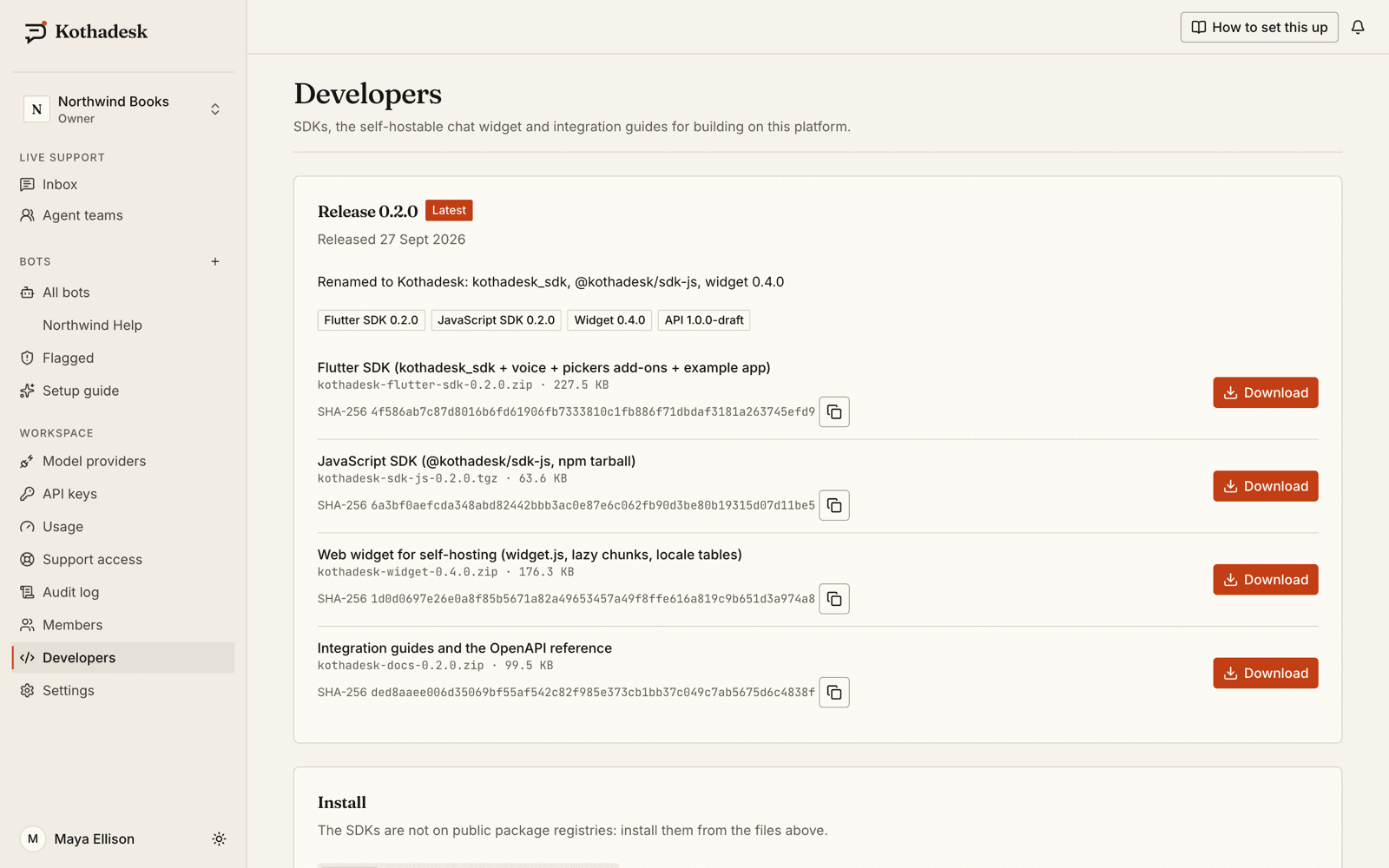This screenshot has width=1389, height=868.
Task: Click the Install section heading
Action: pos(342,803)
